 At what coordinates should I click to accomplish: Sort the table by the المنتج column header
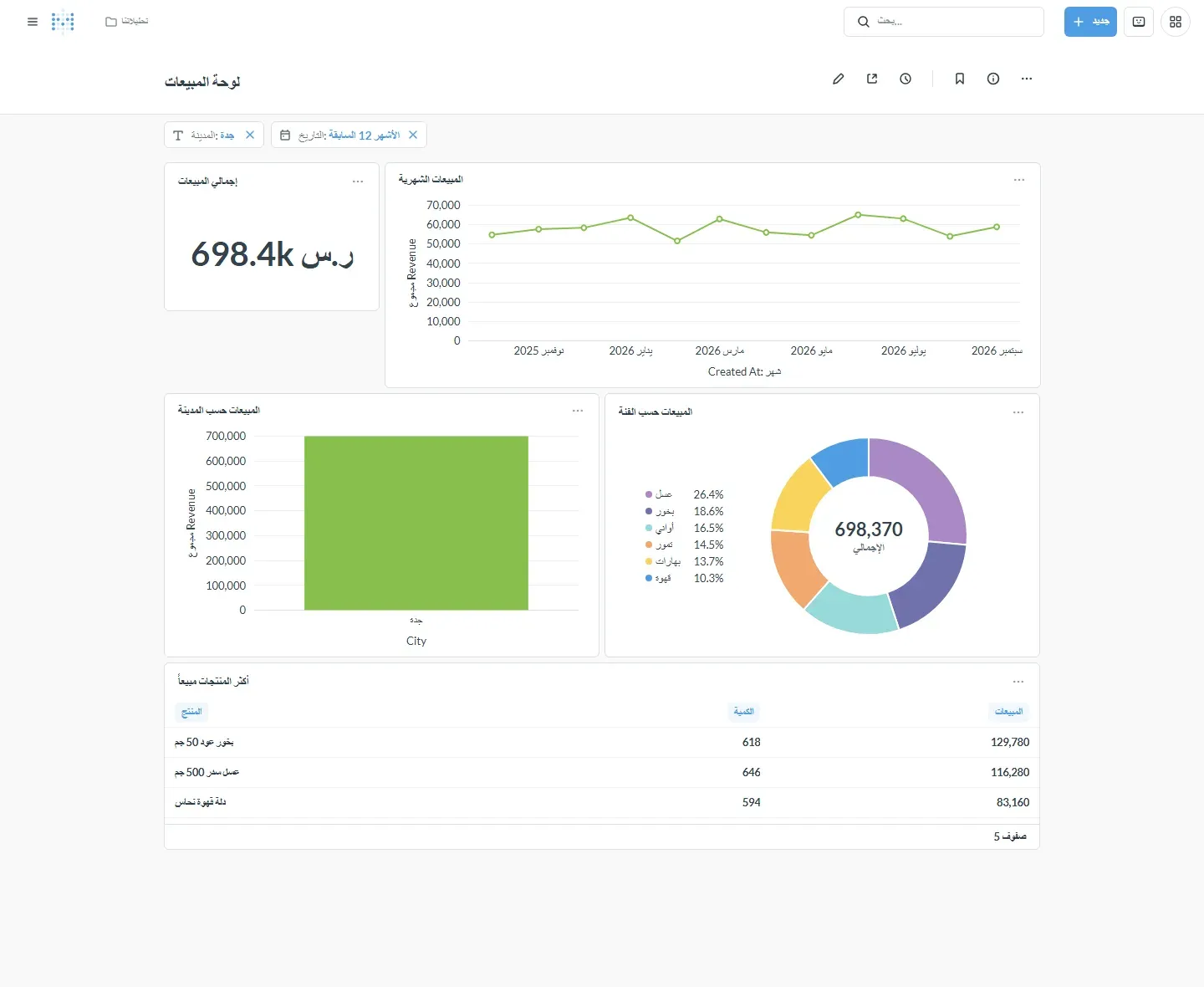pyautogui.click(x=191, y=712)
